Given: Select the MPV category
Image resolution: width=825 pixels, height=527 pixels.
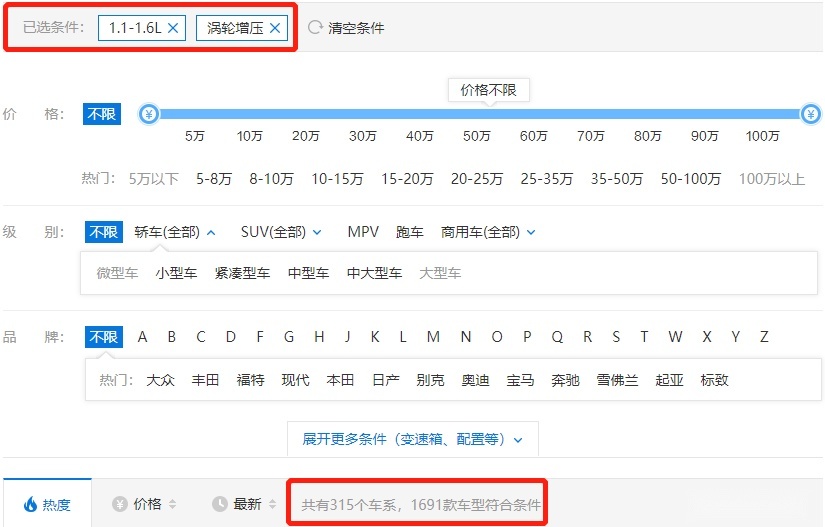Looking at the screenshot, I should click(x=363, y=232).
